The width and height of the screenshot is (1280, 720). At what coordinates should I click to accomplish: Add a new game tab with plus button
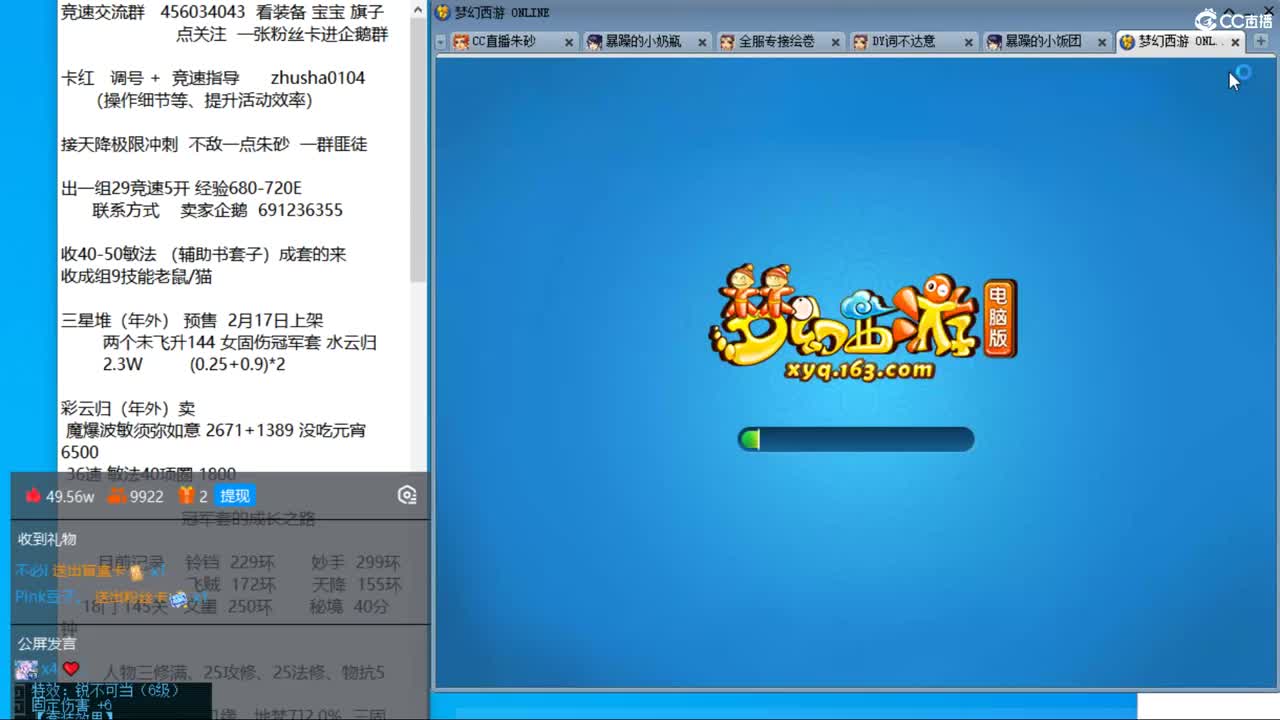pos(1260,41)
